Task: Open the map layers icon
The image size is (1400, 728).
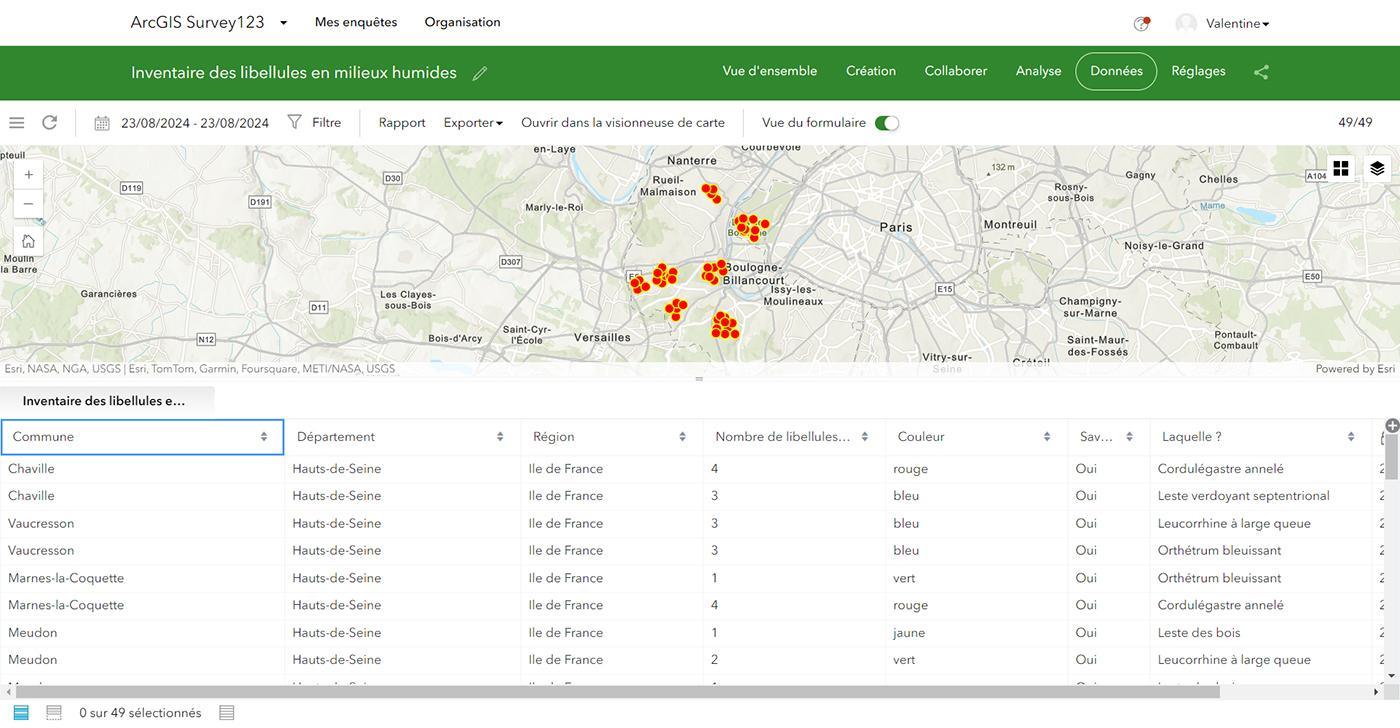Action: pyautogui.click(x=1377, y=168)
